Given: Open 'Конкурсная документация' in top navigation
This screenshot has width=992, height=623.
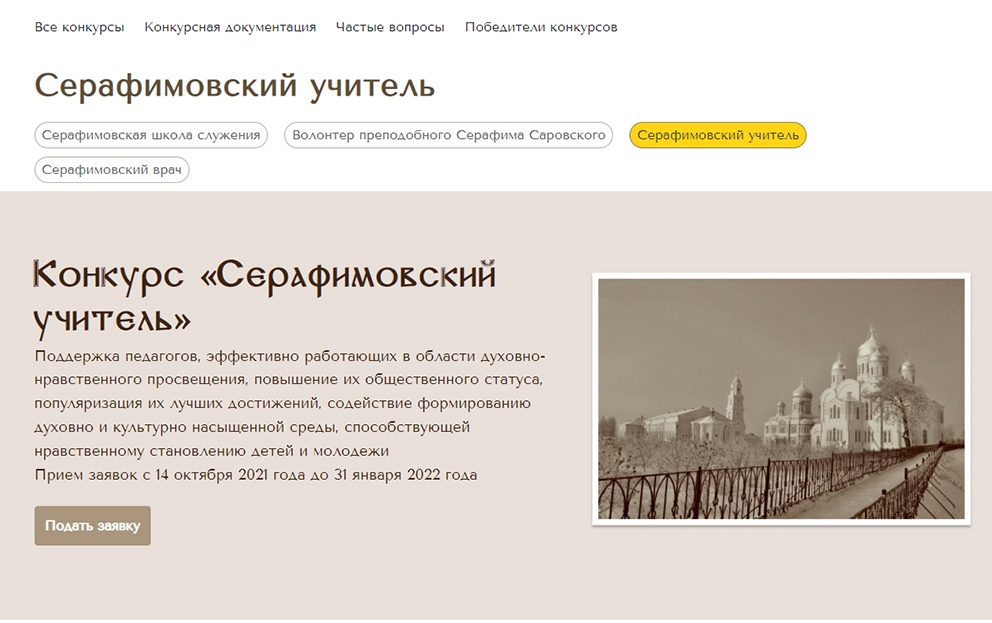Looking at the screenshot, I should 230,27.
